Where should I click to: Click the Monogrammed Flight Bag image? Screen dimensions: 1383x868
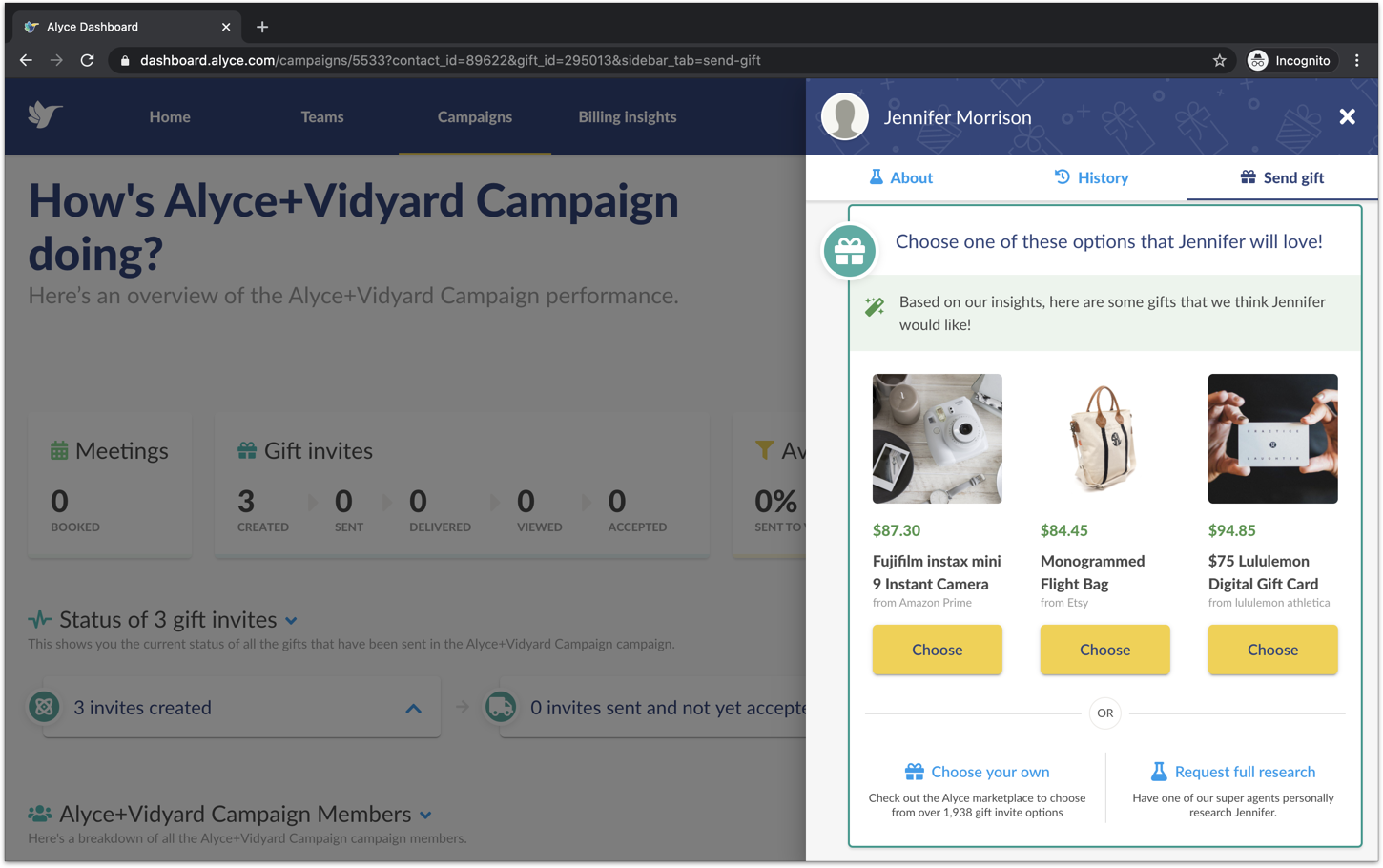pos(1105,439)
